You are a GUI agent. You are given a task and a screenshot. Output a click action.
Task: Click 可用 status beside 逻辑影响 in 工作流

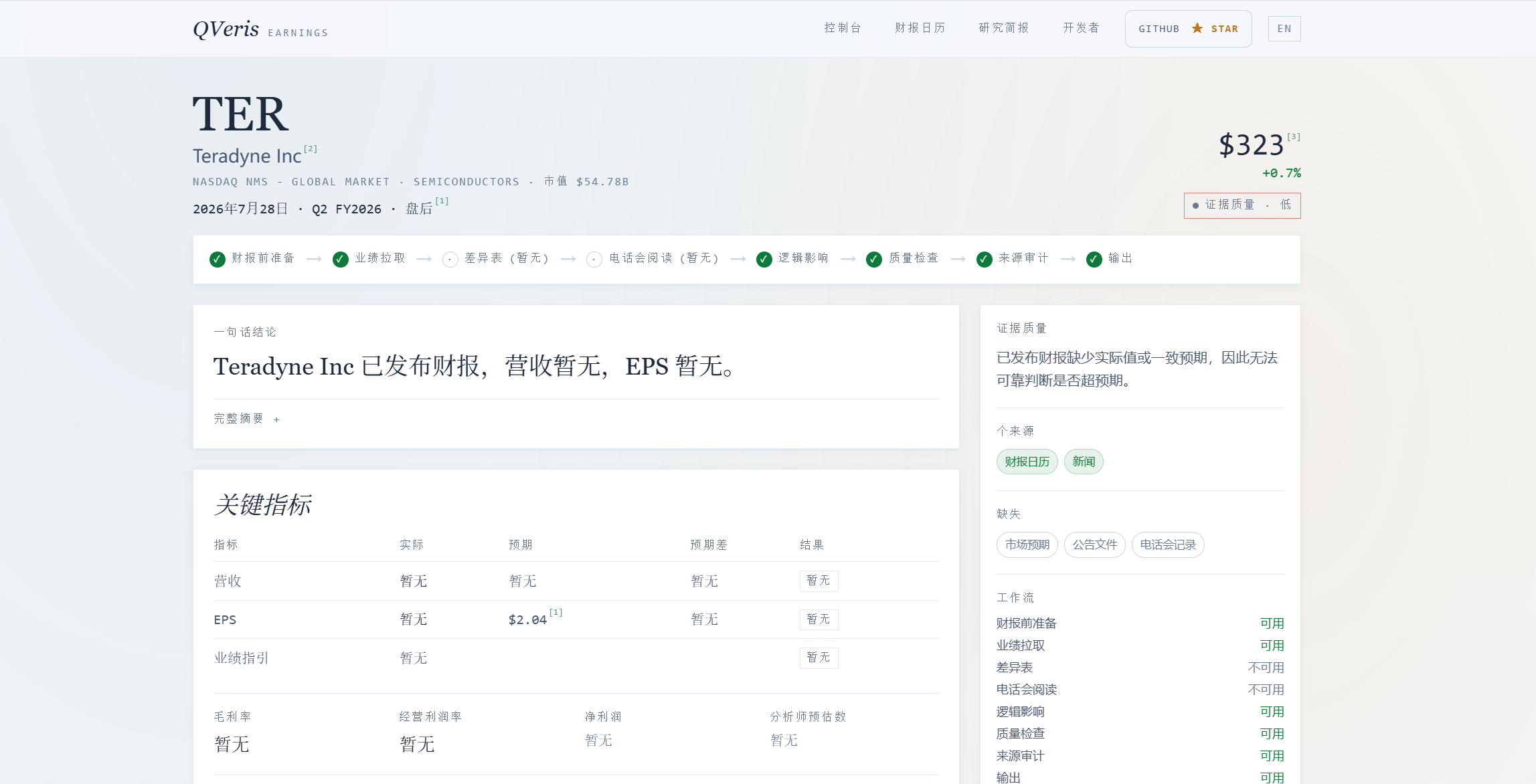click(x=1272, y=712)
